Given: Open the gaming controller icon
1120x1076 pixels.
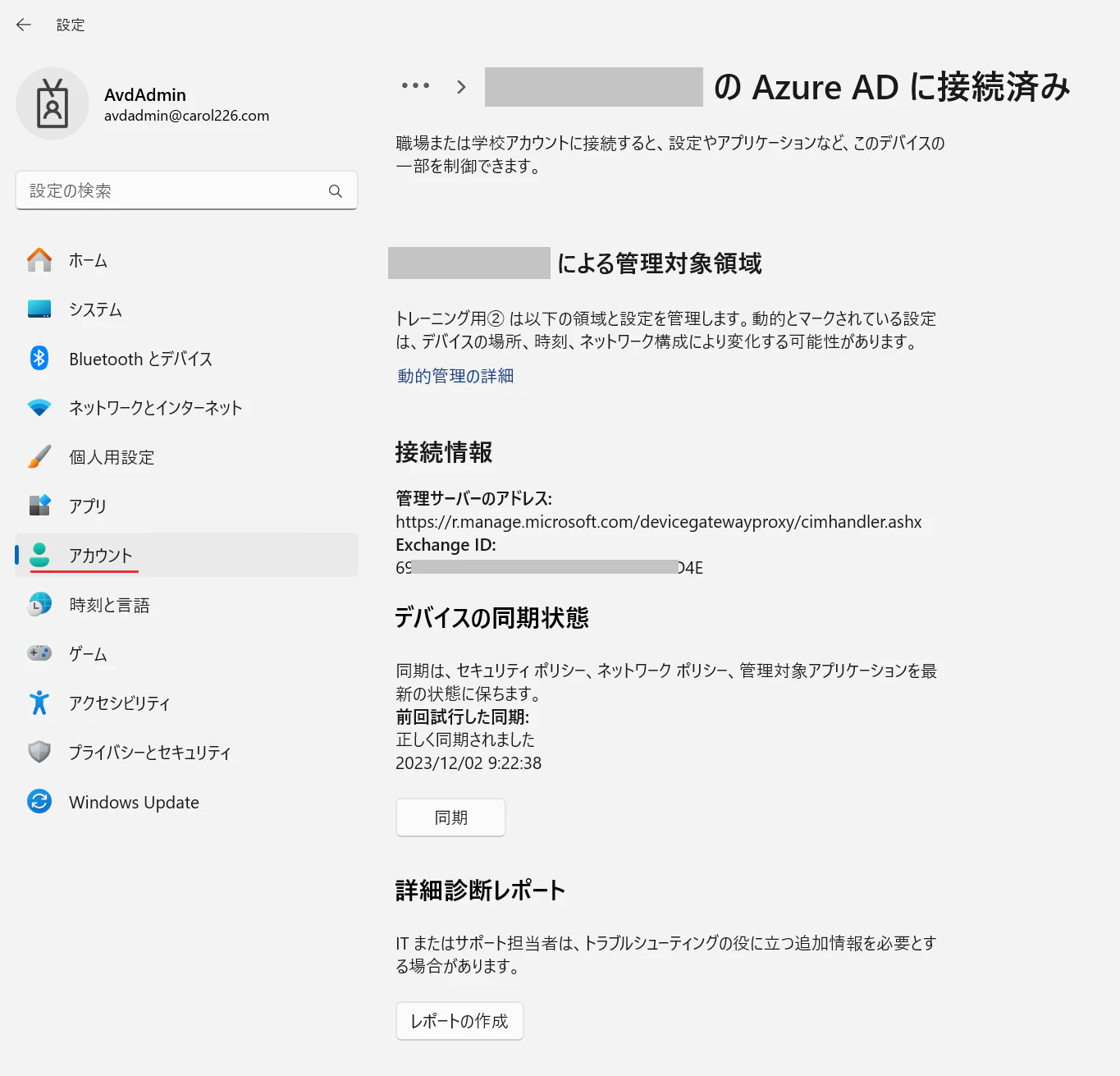Looking at the screenshot, I should point(39,653).
